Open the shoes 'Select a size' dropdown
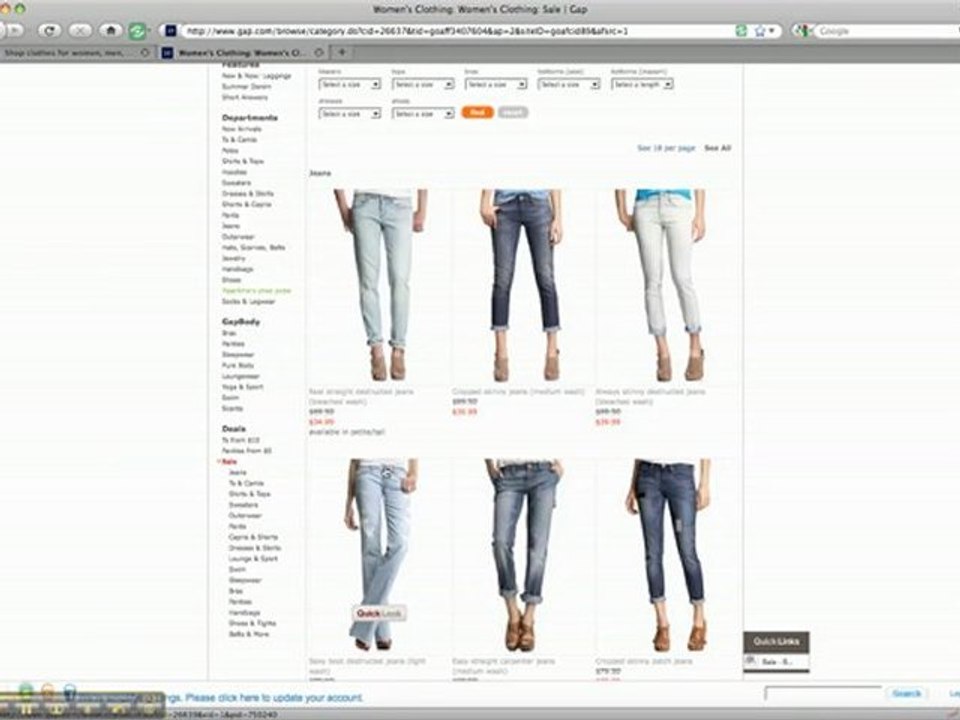This screenshot has height=720, width=960. coord(423,114)
